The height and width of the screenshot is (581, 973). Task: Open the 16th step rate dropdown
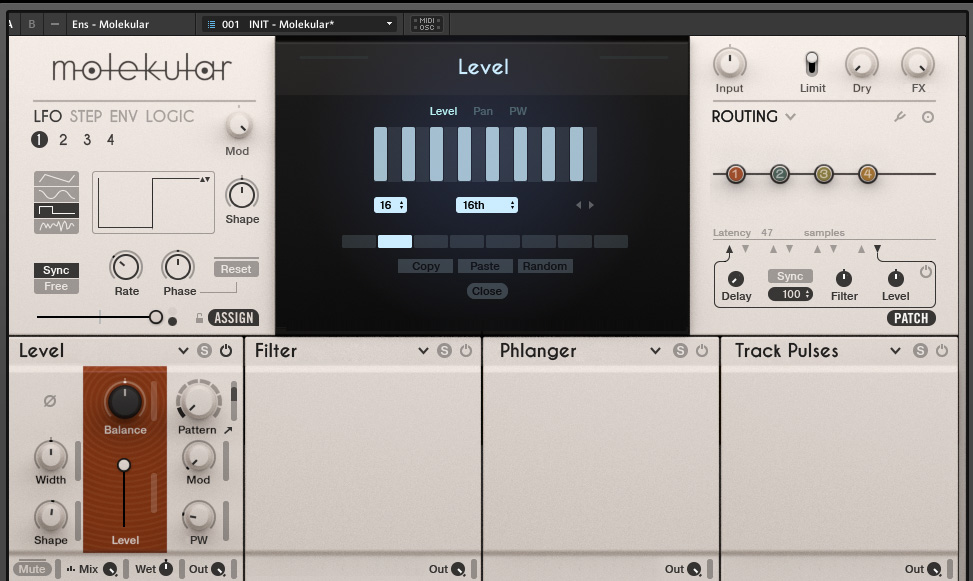[x=487, y=205]
